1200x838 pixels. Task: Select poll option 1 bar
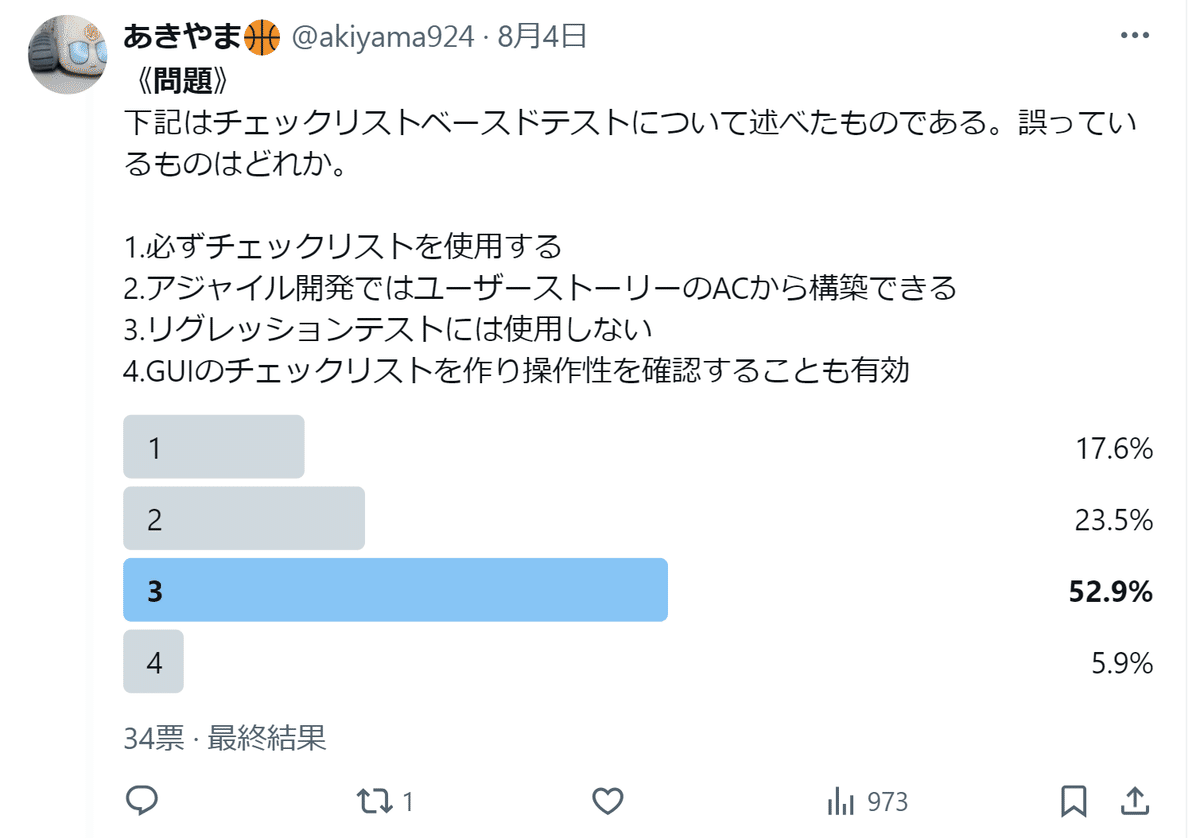pos(213,448)
